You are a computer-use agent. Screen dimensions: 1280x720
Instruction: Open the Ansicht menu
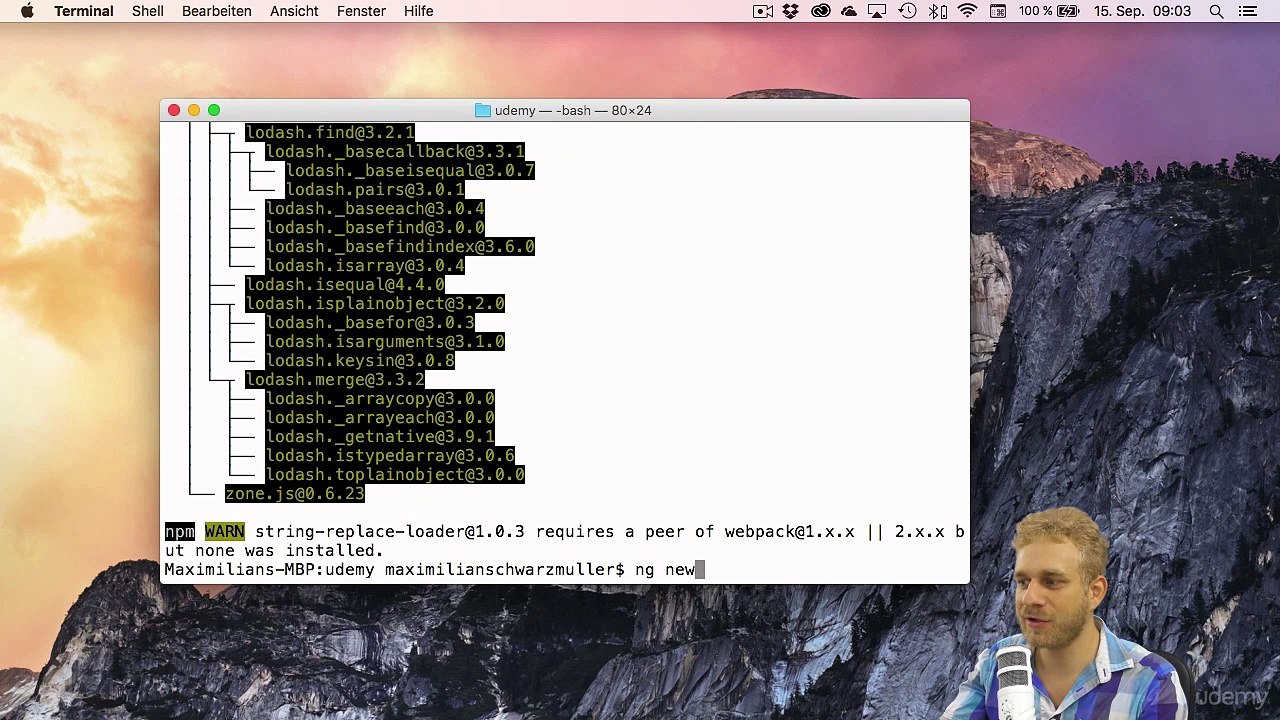294,11
